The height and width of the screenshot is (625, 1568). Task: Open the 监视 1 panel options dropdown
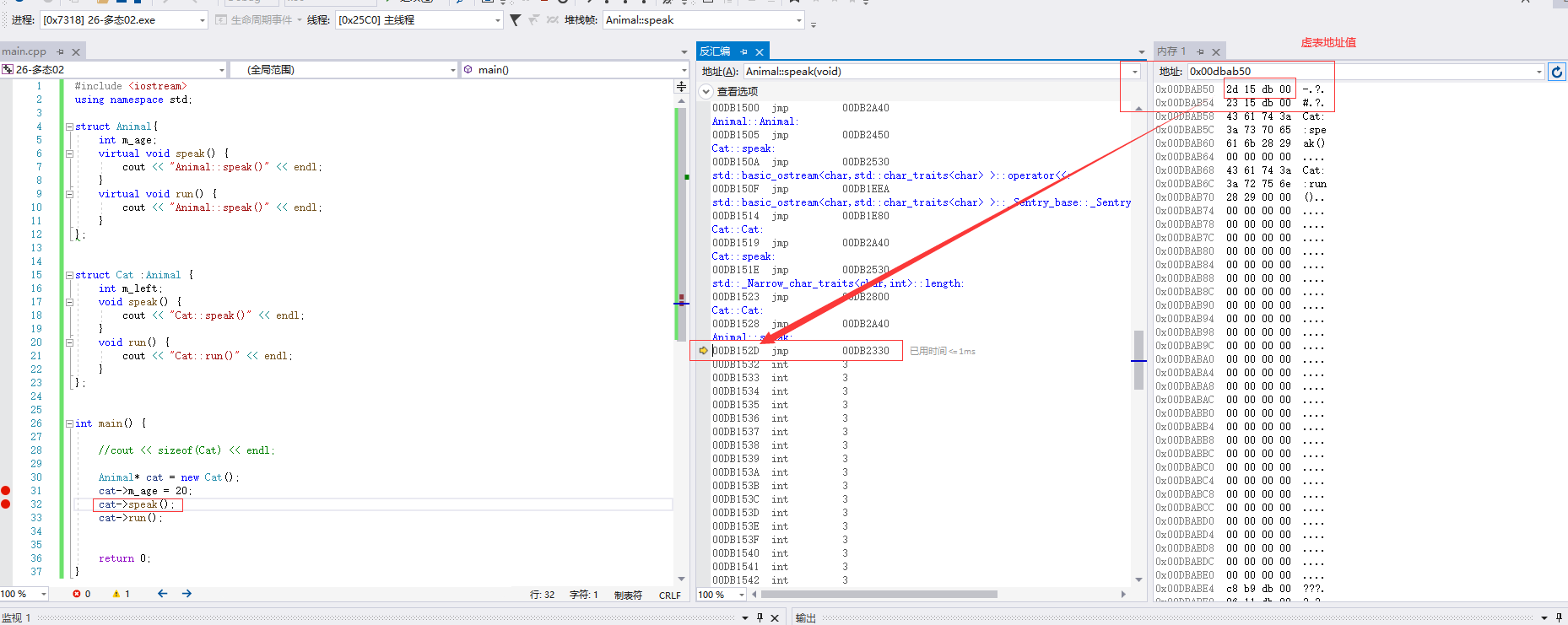click(744, 617)
